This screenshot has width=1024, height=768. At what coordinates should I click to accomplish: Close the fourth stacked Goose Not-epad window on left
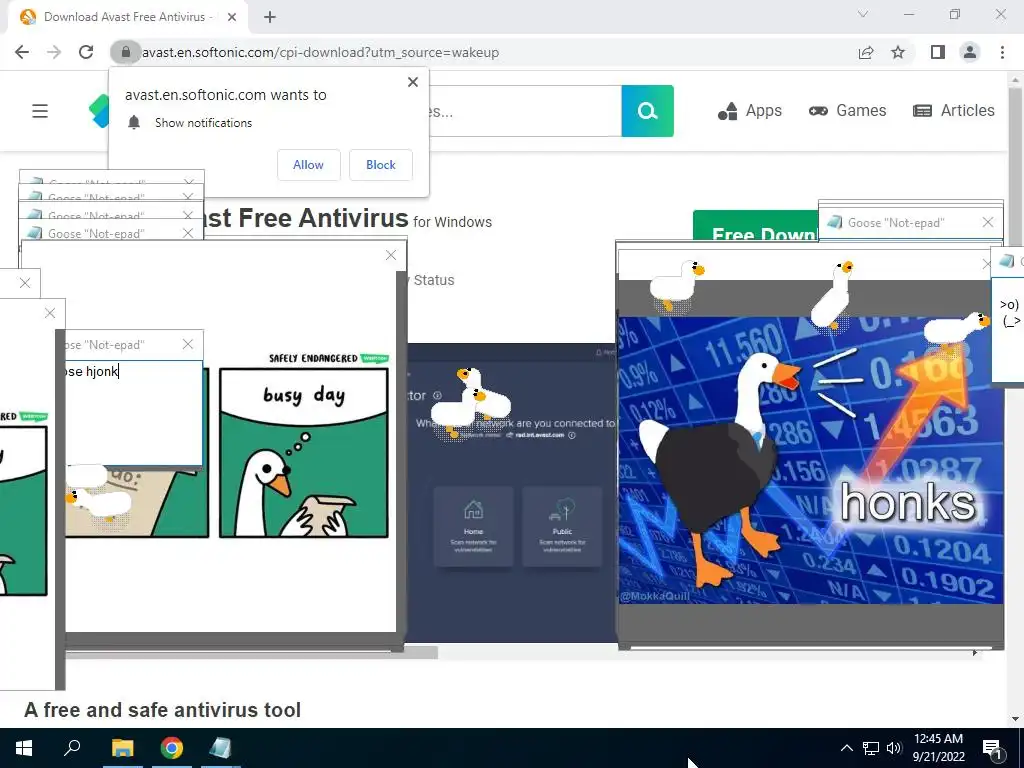pos(189,233)
